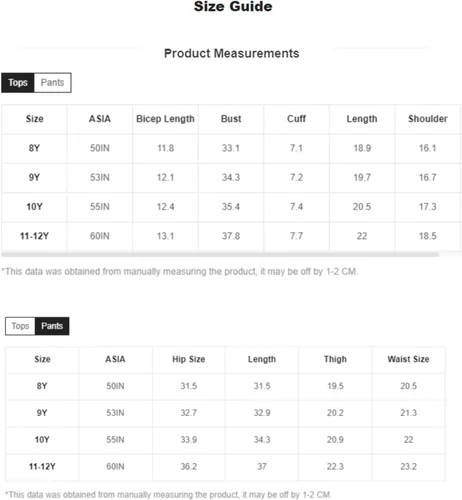
Task: Select the 11-12Y size in tops table
Action: coord(34,236)
